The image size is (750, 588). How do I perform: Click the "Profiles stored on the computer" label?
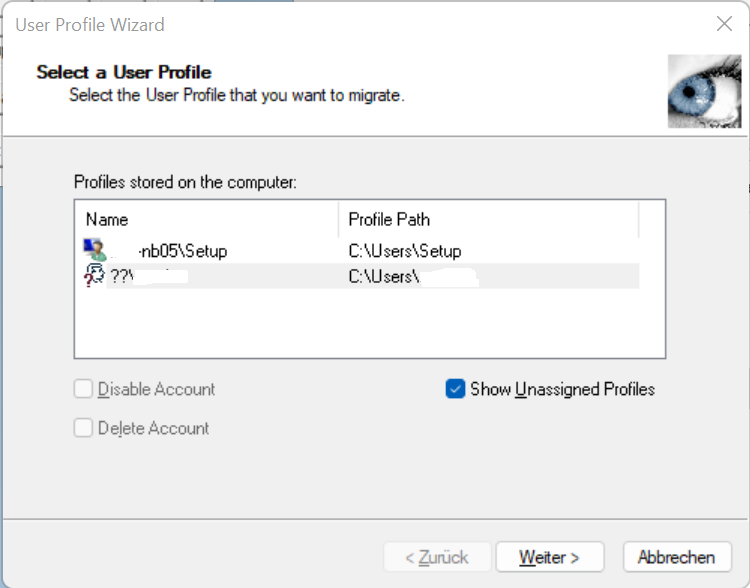(185, 182)
